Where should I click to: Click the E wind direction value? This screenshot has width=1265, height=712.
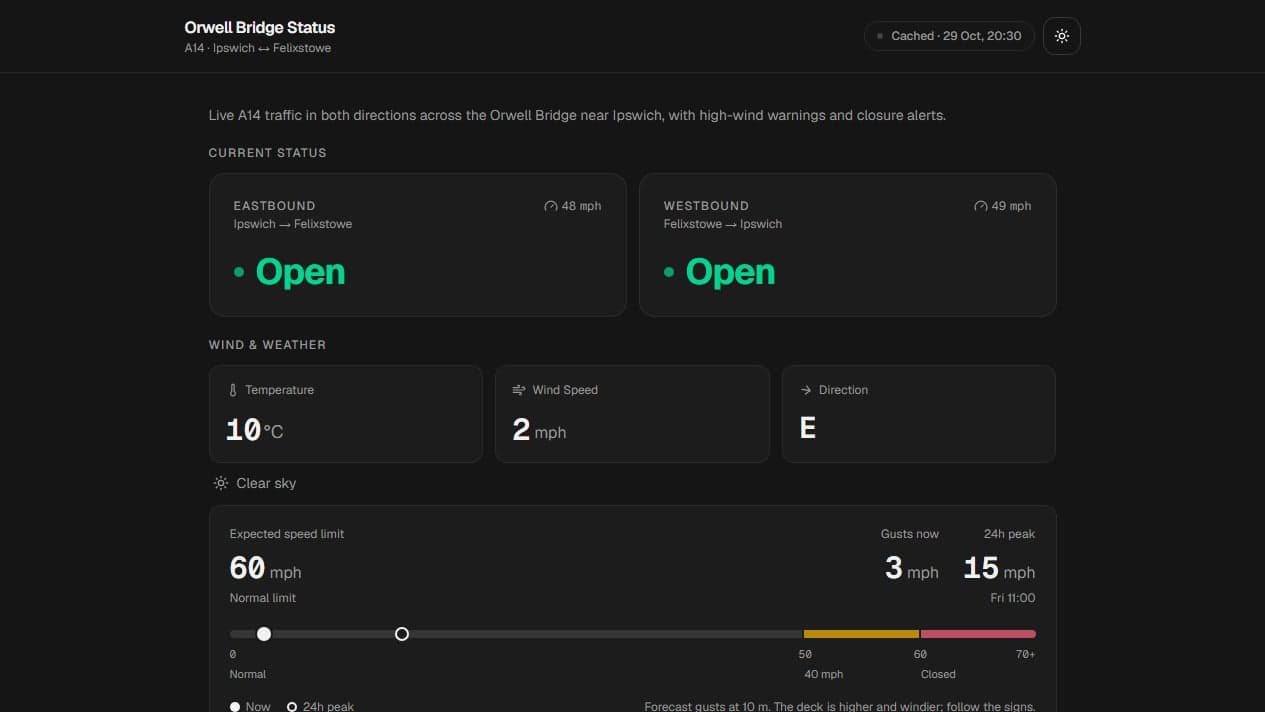[x=808, y=429]
